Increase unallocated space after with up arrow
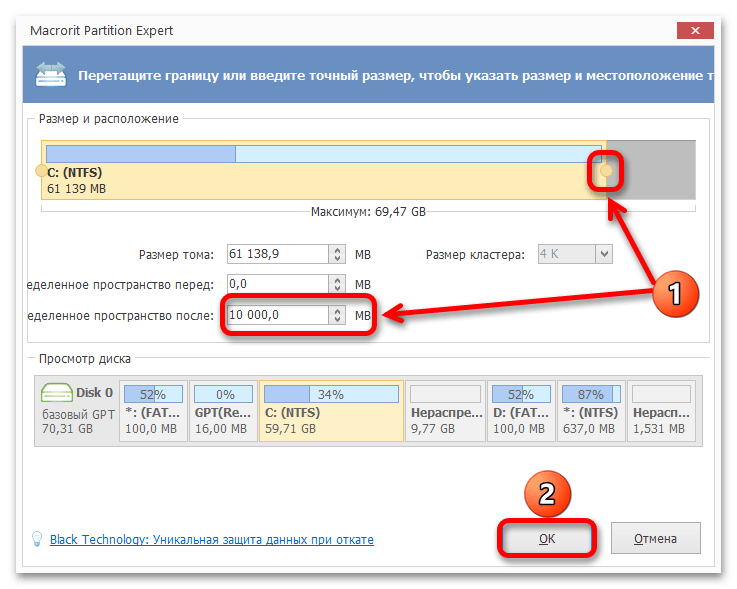The width and height of the screenshot is (737, 589). click(x=337, y=310)
